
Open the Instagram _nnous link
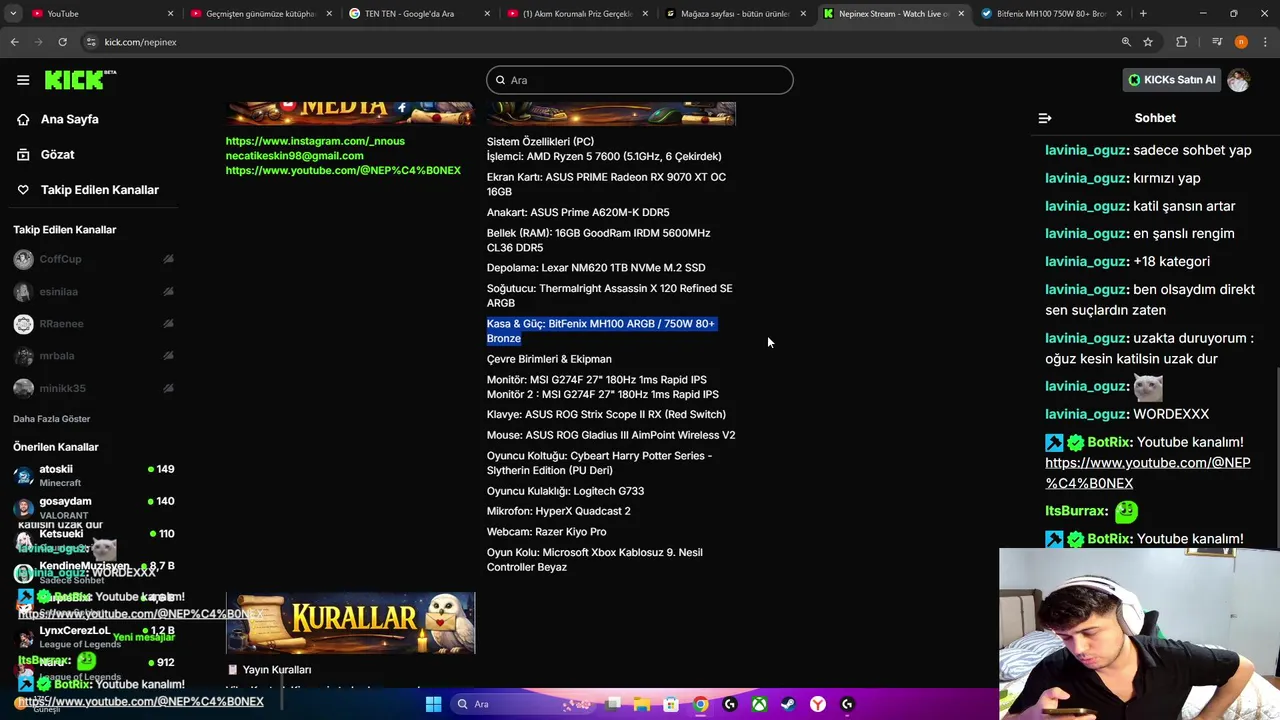[315, 141]
